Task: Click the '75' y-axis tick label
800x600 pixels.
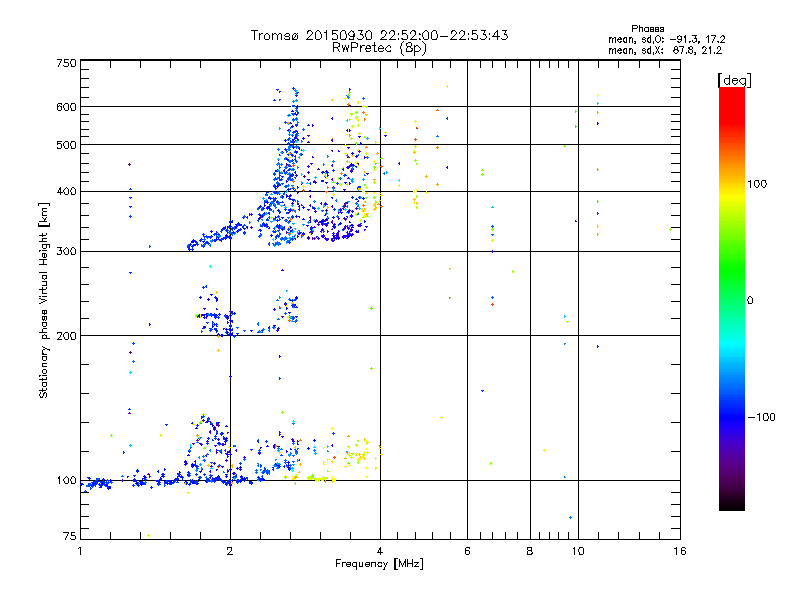Action: pos(70,536)
